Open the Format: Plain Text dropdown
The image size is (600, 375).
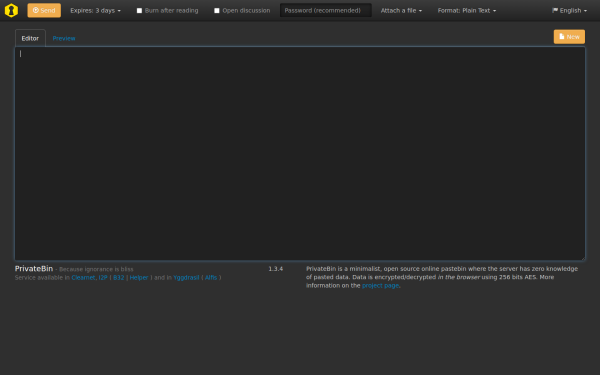[467, 11]
